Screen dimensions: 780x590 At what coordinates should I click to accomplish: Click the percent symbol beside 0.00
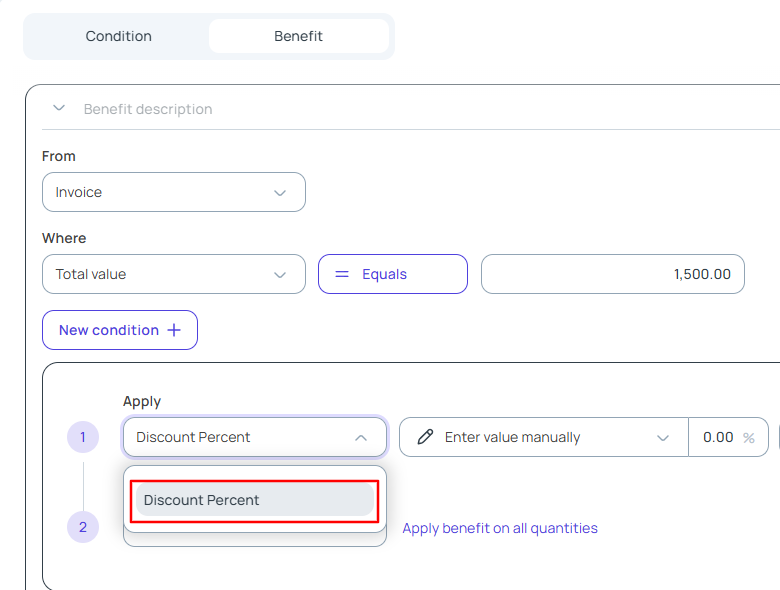[x=749, y=438]
